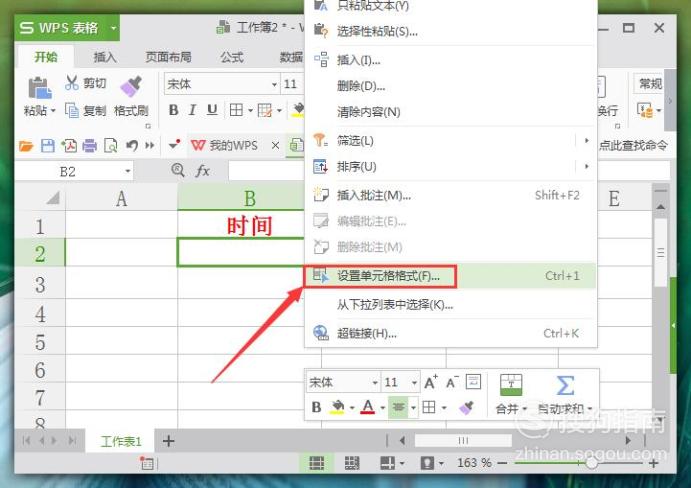Viewport: 691px width, 488px height.
Task: Click the 合并 merge cells button
Action: pyautogui.click(x=511, y=394)
